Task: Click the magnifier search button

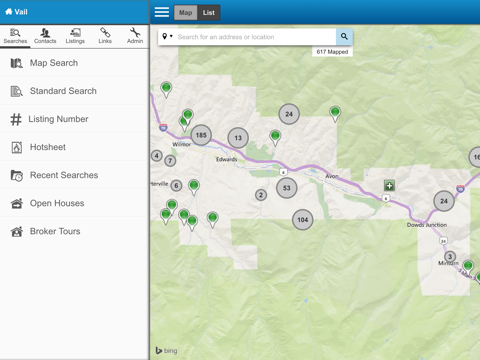Action: tap(344, 37)
